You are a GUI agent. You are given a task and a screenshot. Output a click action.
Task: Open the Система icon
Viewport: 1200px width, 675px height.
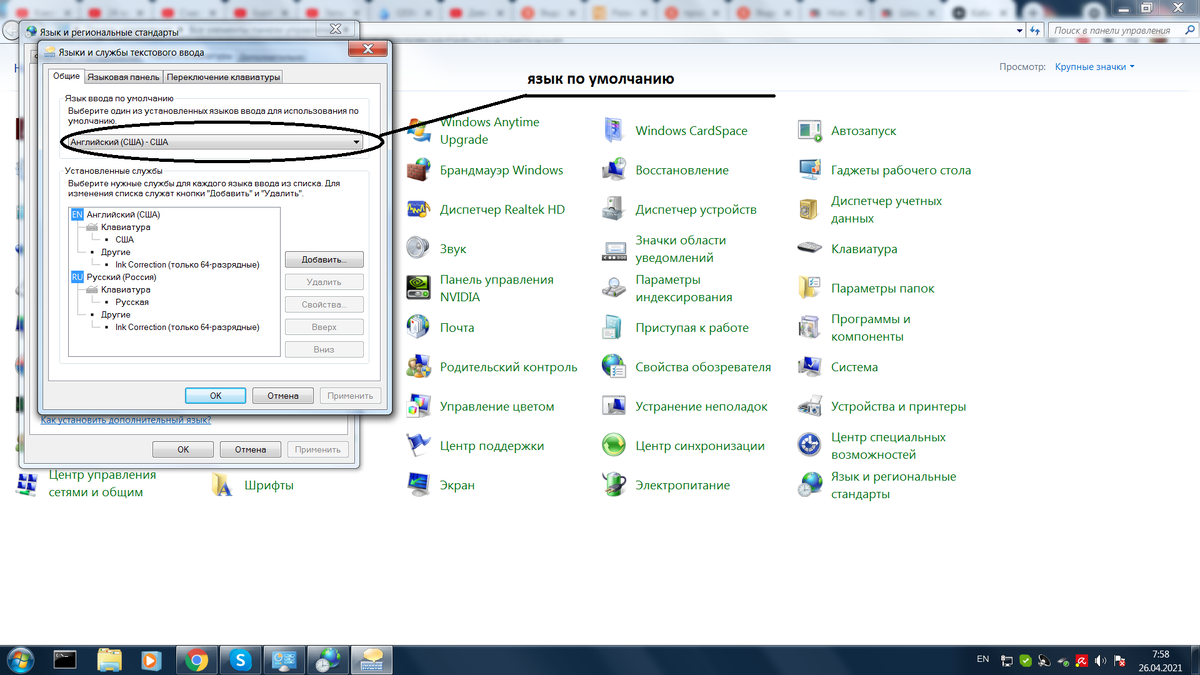coord(810,367)
